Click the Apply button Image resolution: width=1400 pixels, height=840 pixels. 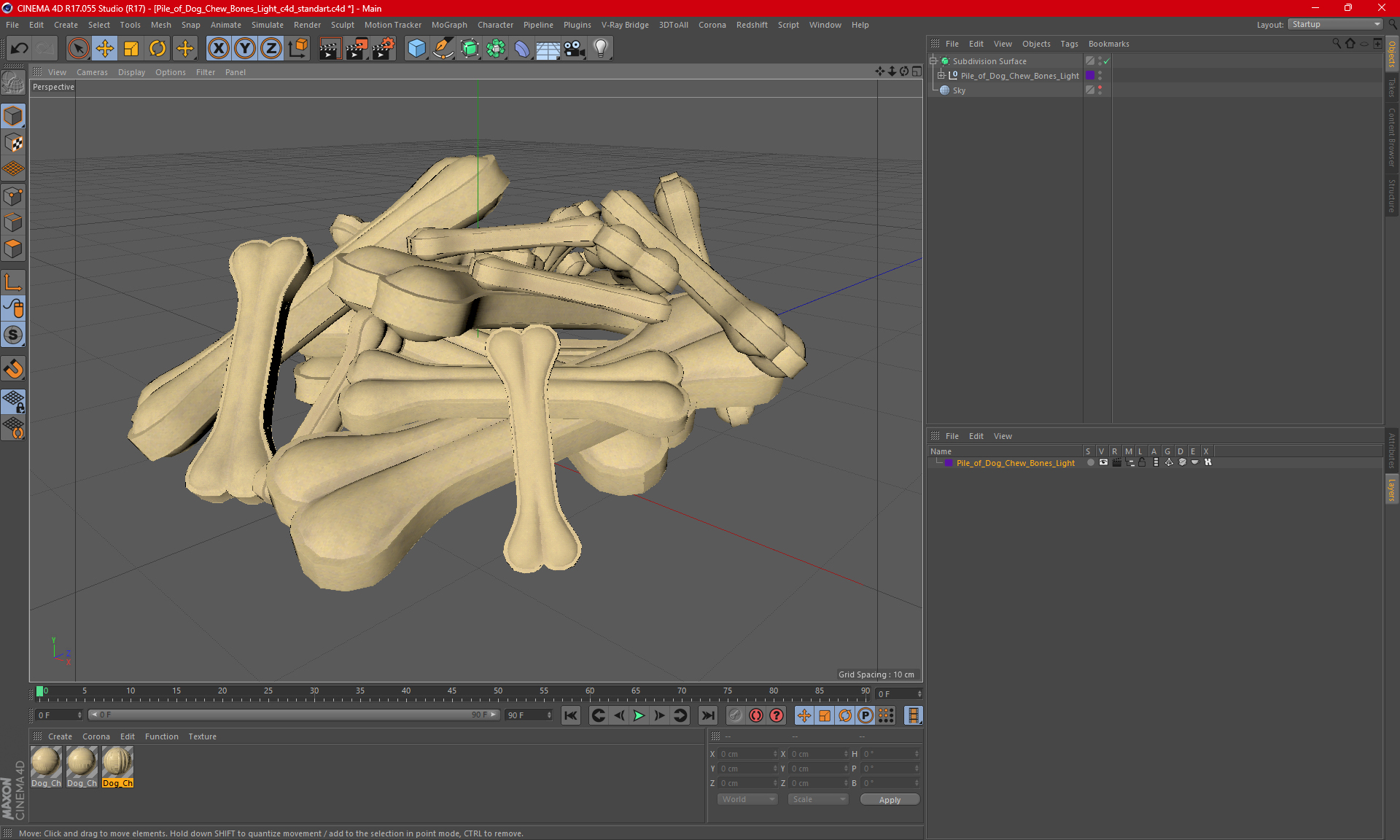(x=889, y=800)
